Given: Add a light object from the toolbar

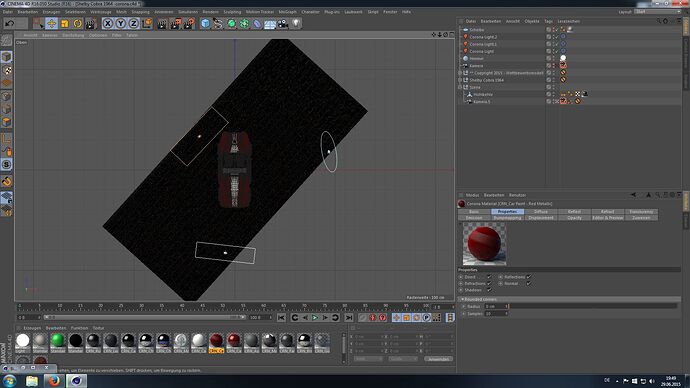Looking at the screenshot, I should tap(296, 23).
